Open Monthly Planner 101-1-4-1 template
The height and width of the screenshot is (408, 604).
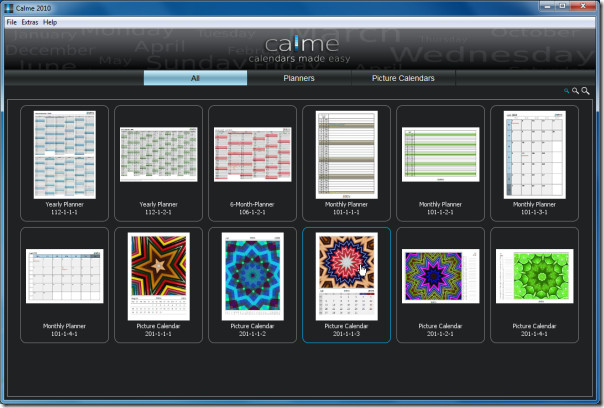[x=64, y=285]
